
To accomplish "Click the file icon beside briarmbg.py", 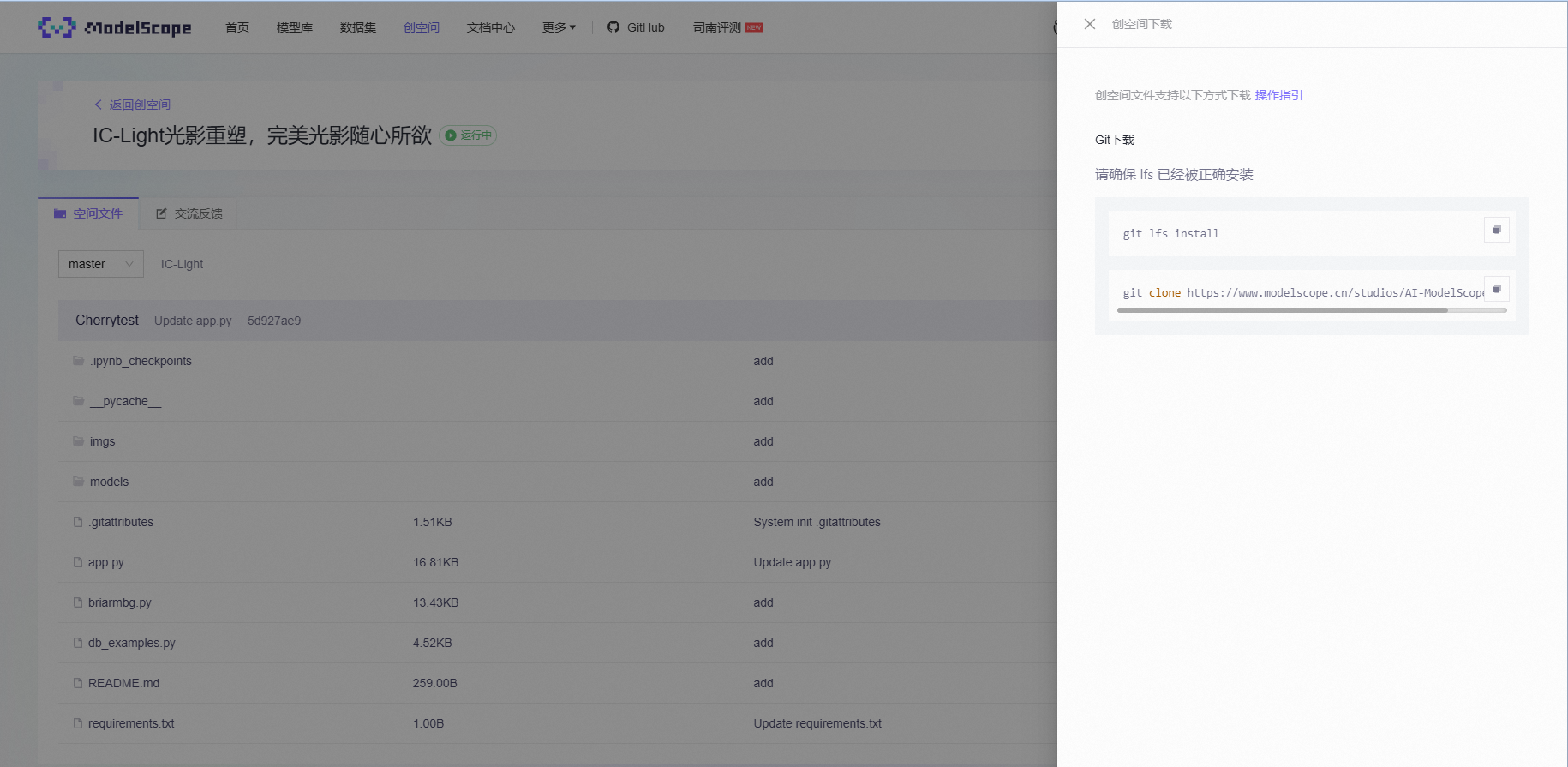I will (x=78, y=602).
